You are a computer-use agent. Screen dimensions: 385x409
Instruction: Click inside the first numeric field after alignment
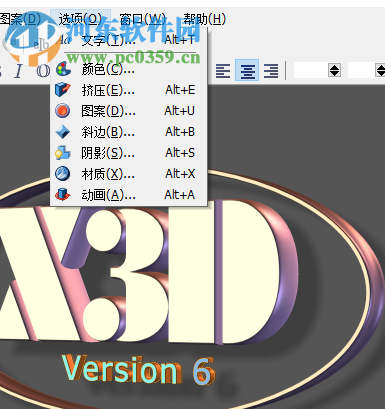click(311, 70)
